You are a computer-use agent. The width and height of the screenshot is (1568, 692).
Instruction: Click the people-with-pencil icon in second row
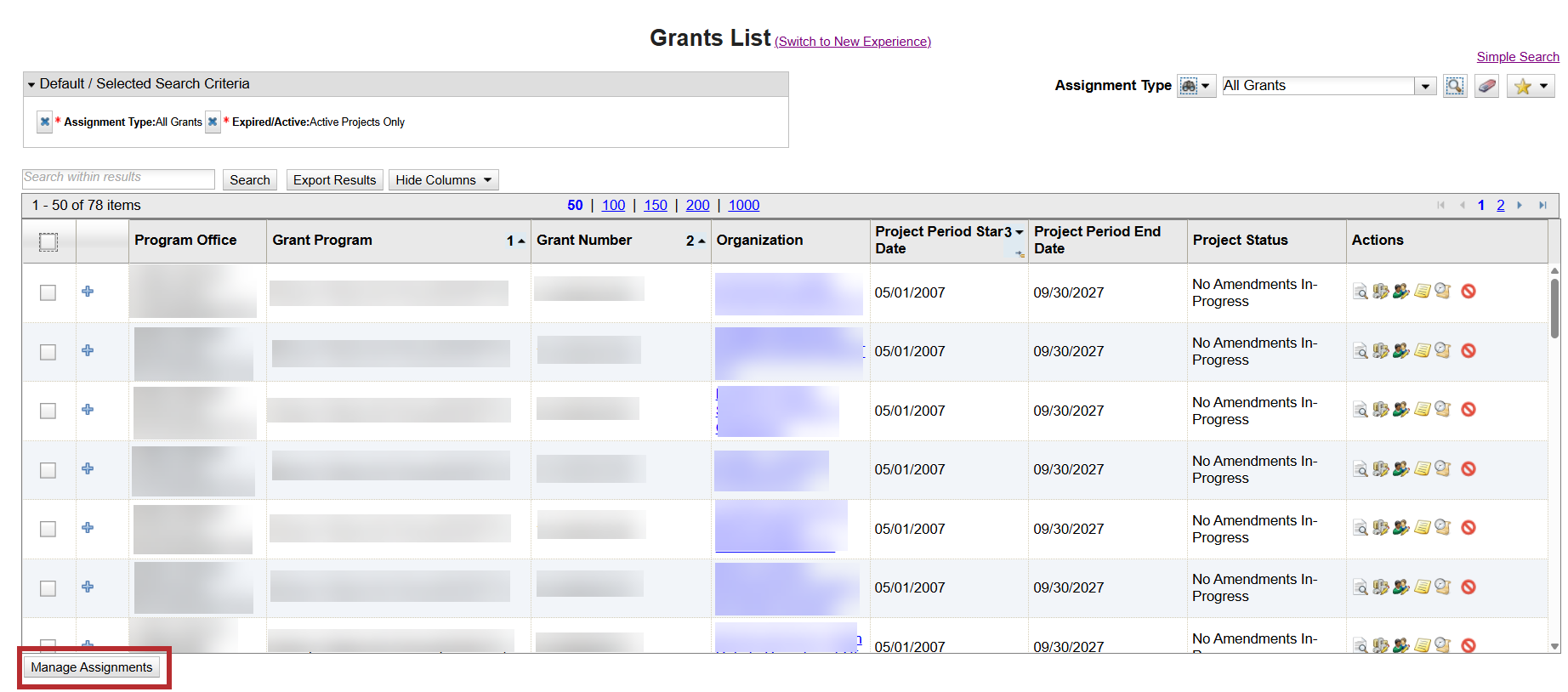1401,350
